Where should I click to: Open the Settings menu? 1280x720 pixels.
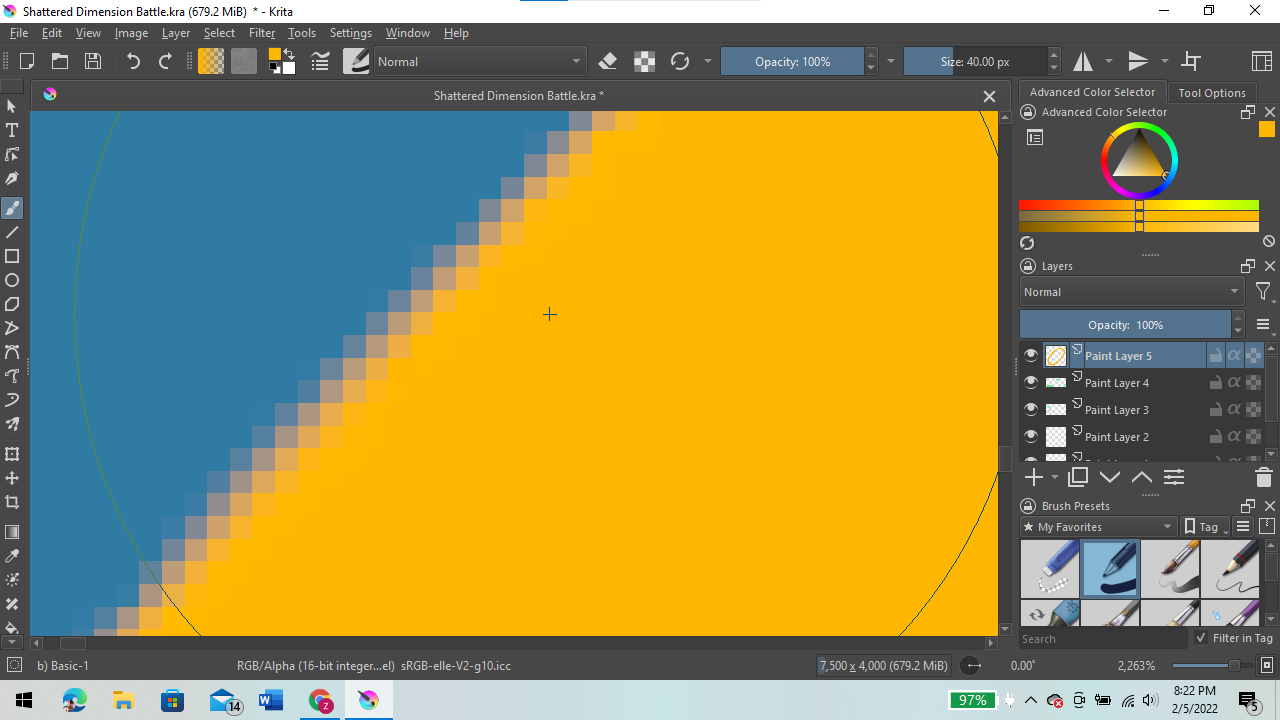(x=351, y=33)
